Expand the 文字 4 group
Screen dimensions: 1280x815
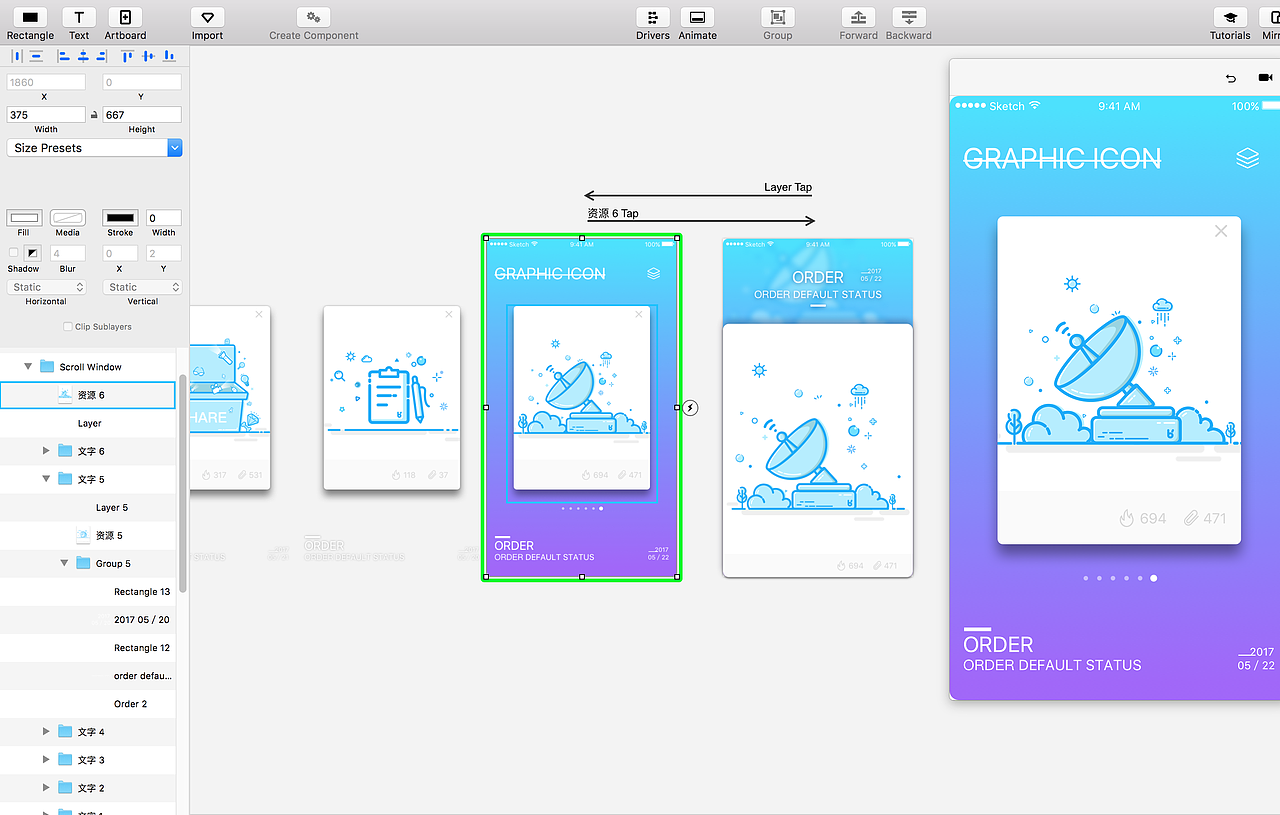(x=46, y=731)
